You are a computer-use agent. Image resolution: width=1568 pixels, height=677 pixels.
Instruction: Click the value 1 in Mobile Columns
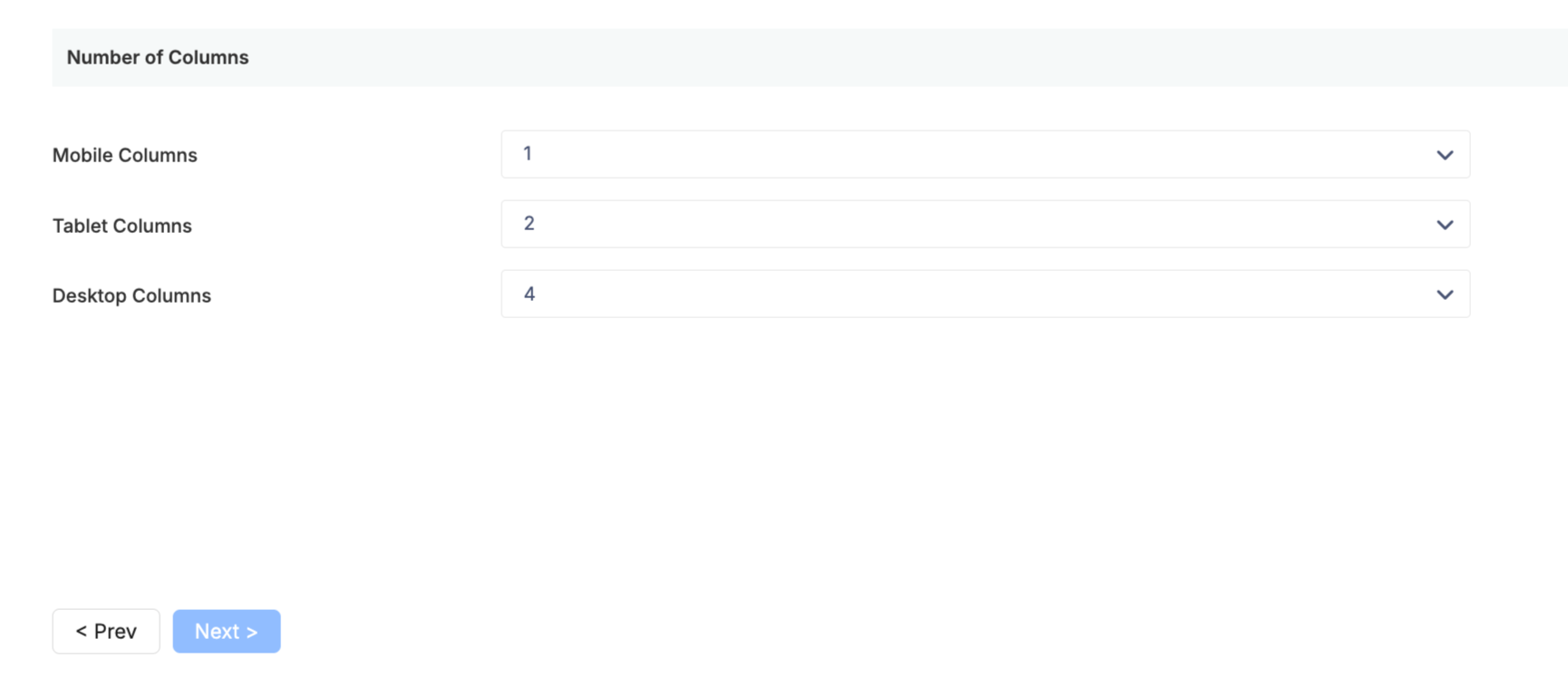(x=527, y=154)
